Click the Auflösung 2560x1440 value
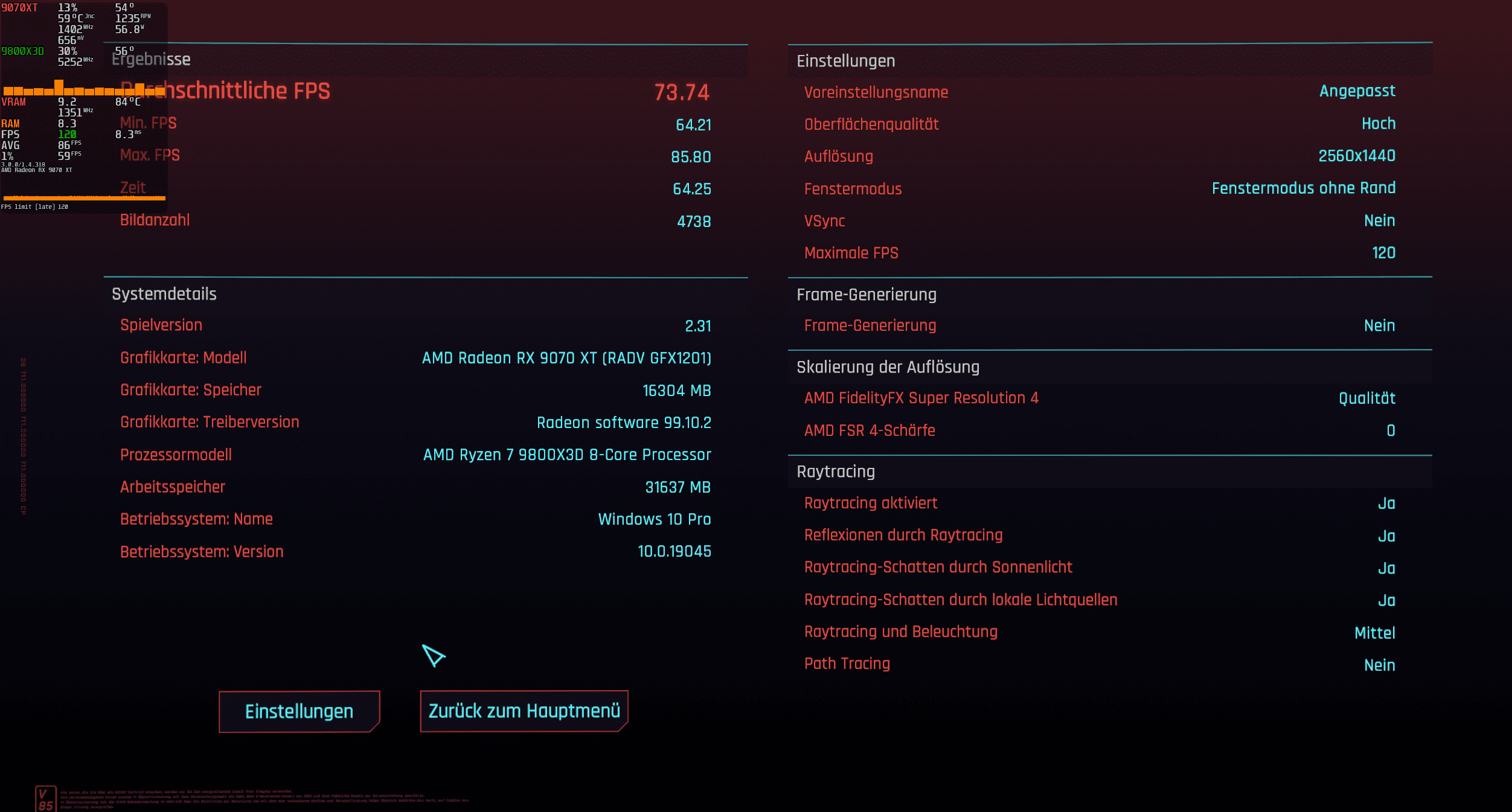This screenshot has width=1512, height=812. tap(1356, 156)
